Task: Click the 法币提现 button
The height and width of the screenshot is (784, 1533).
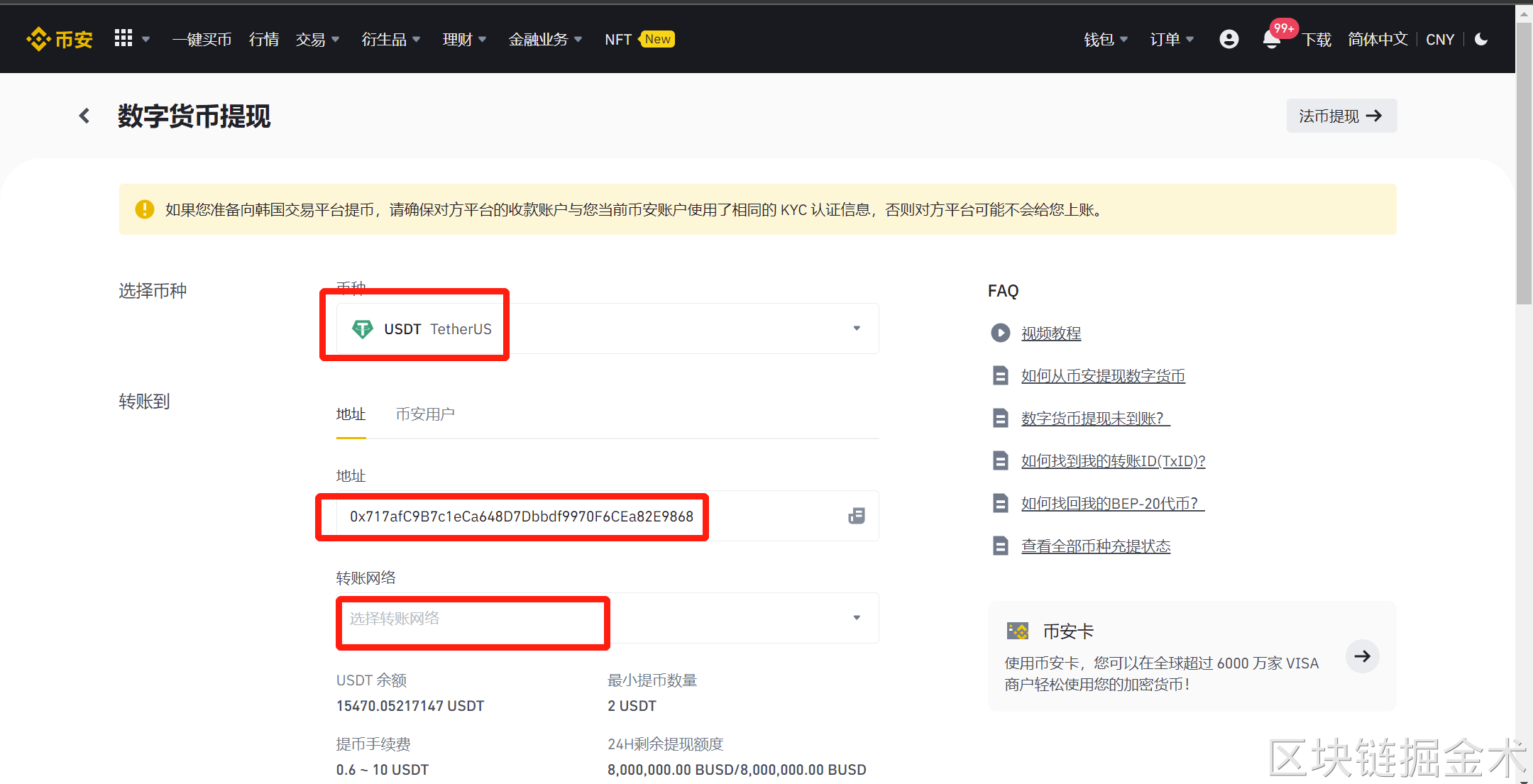Action: [1341, 116]
